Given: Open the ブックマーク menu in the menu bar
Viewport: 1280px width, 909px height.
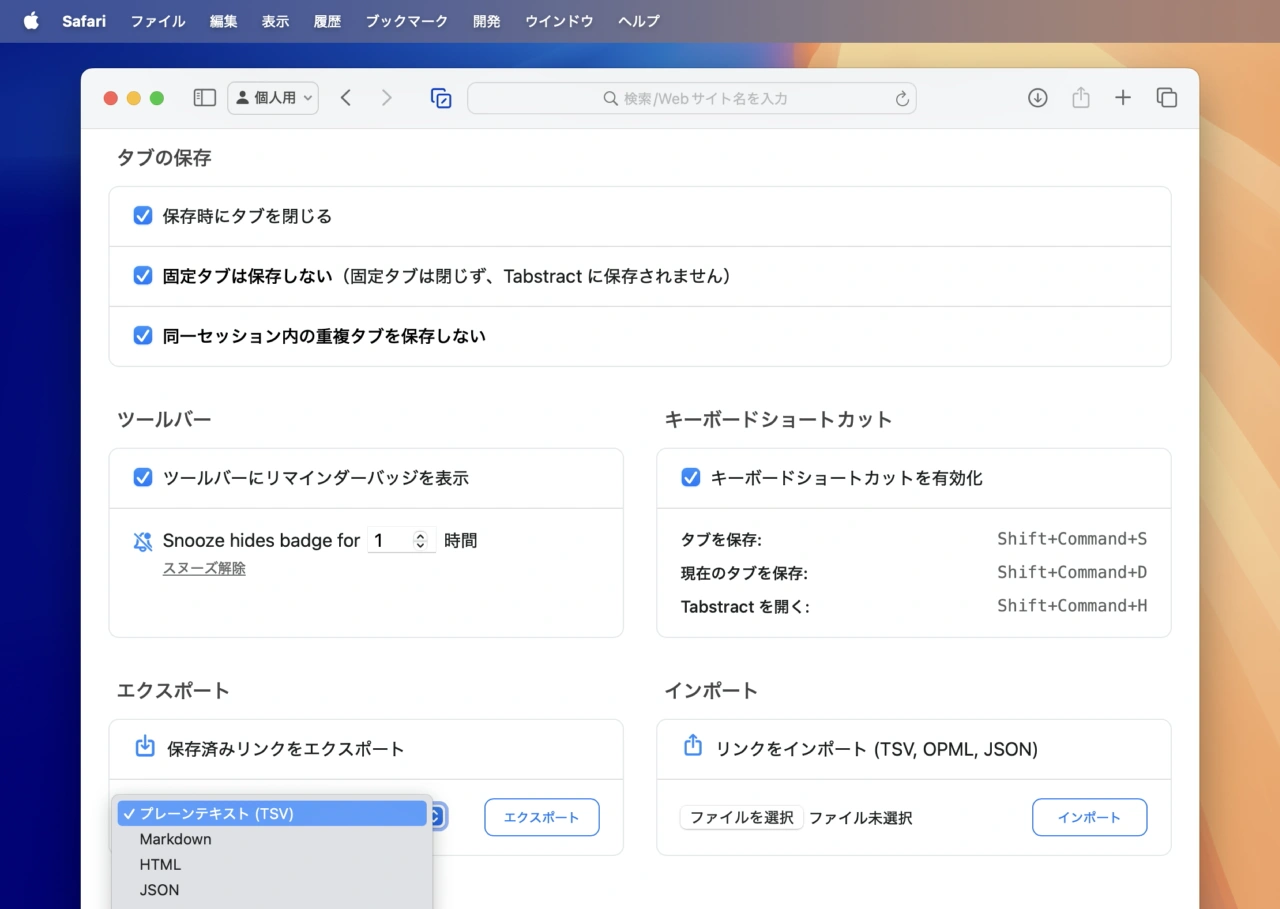Looking at the screenshot, I should [x=406, y=21].
